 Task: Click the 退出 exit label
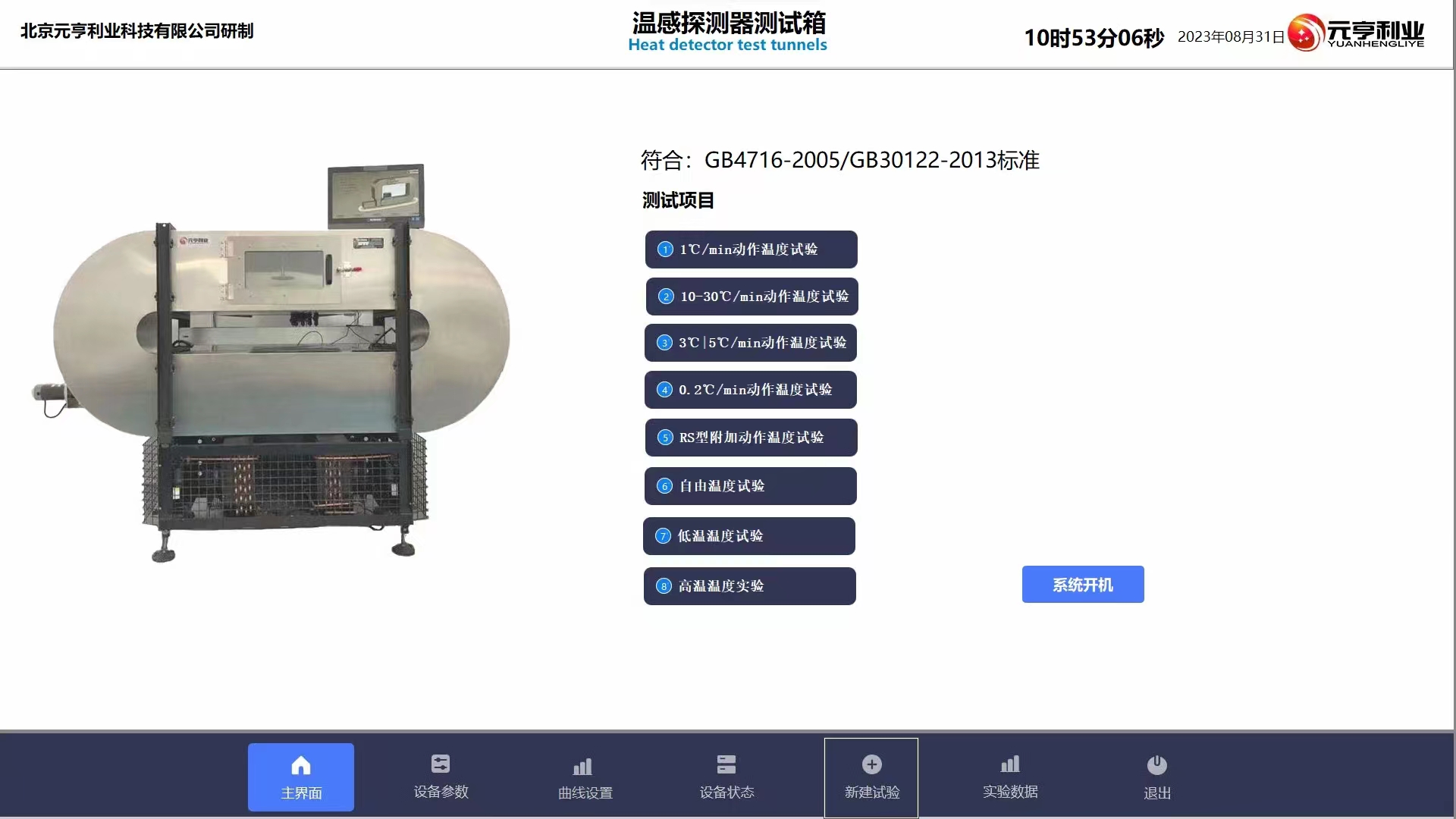[x=1157, y=793]
